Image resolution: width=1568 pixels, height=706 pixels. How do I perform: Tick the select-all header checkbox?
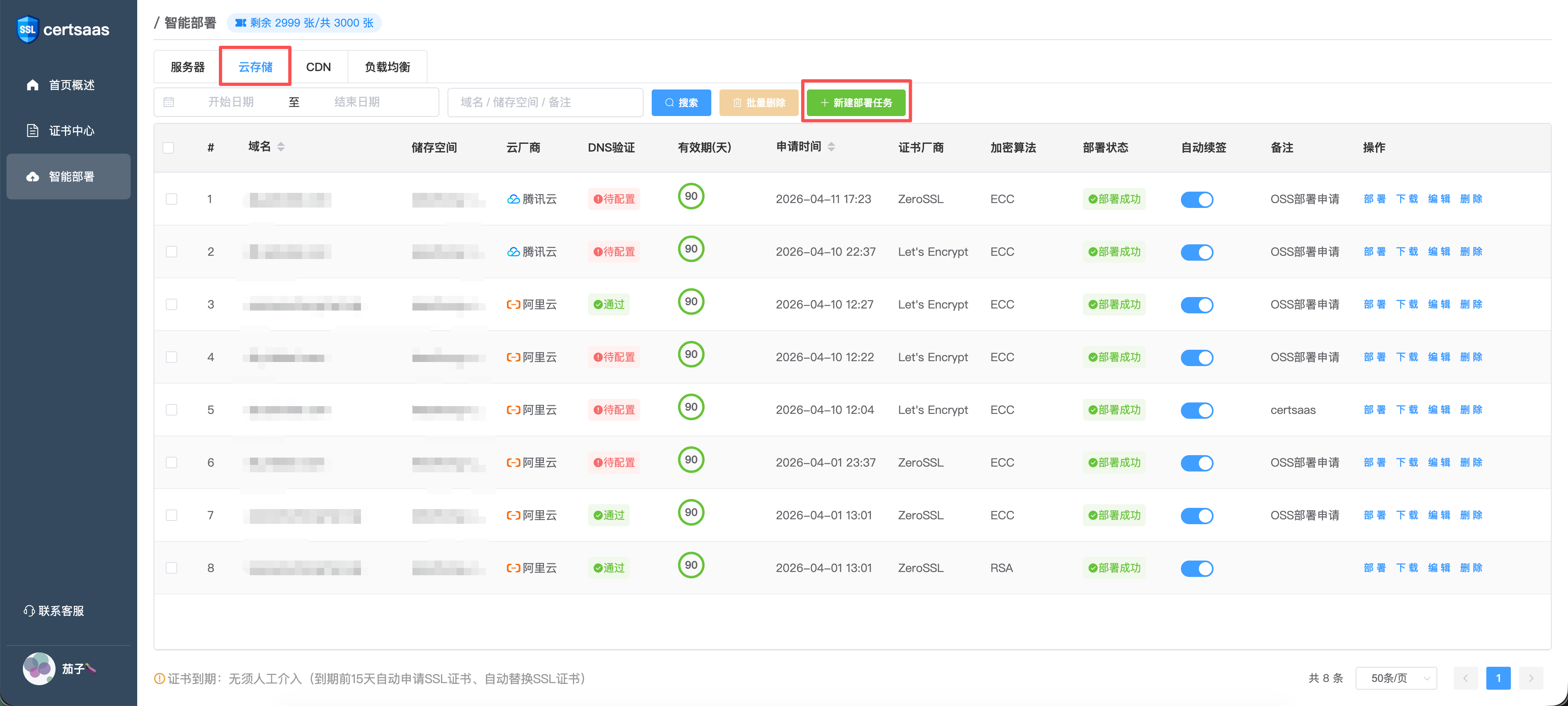(169, 147)
